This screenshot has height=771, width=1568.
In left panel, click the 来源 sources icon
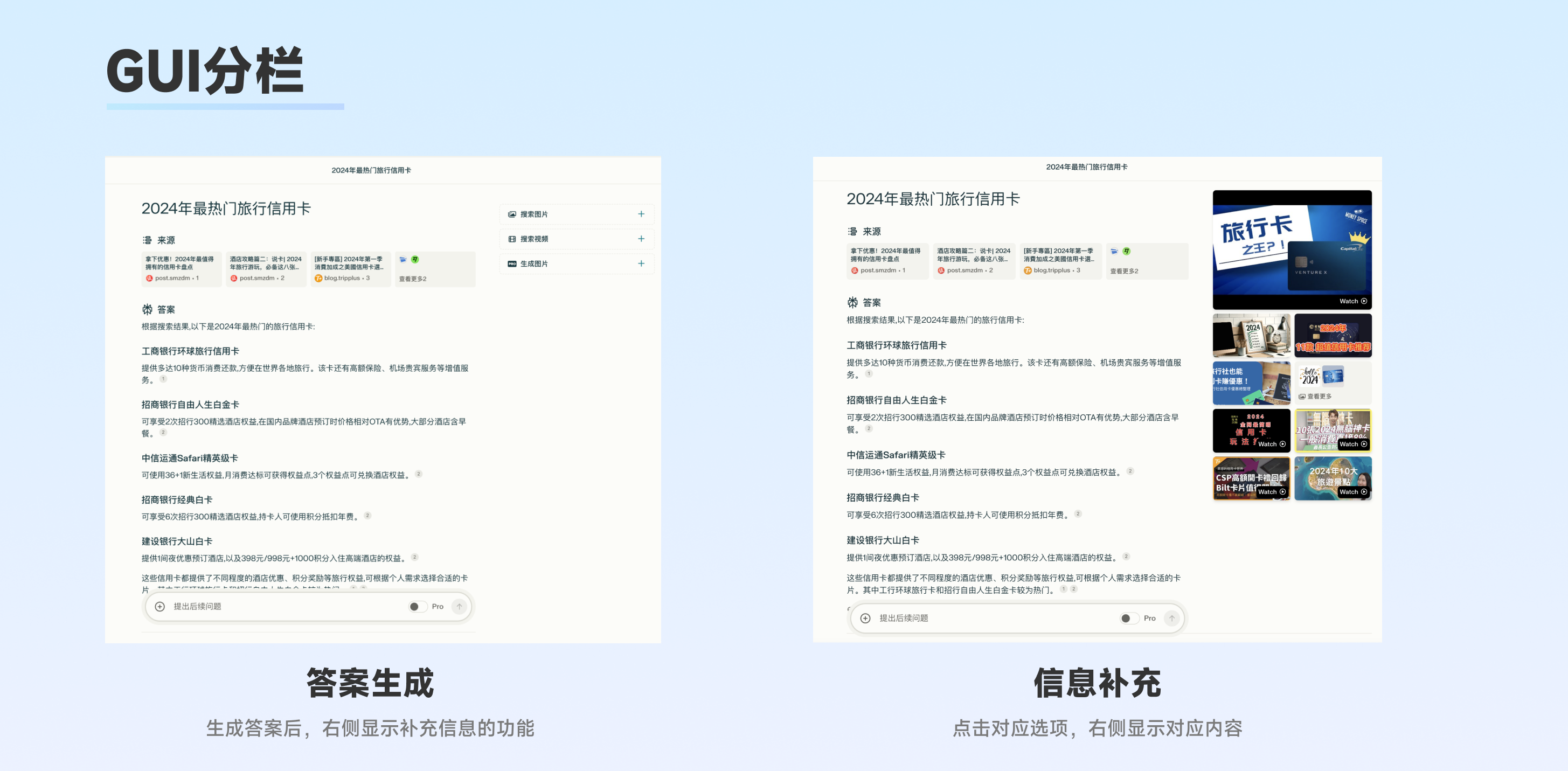(x=147, y=240)
